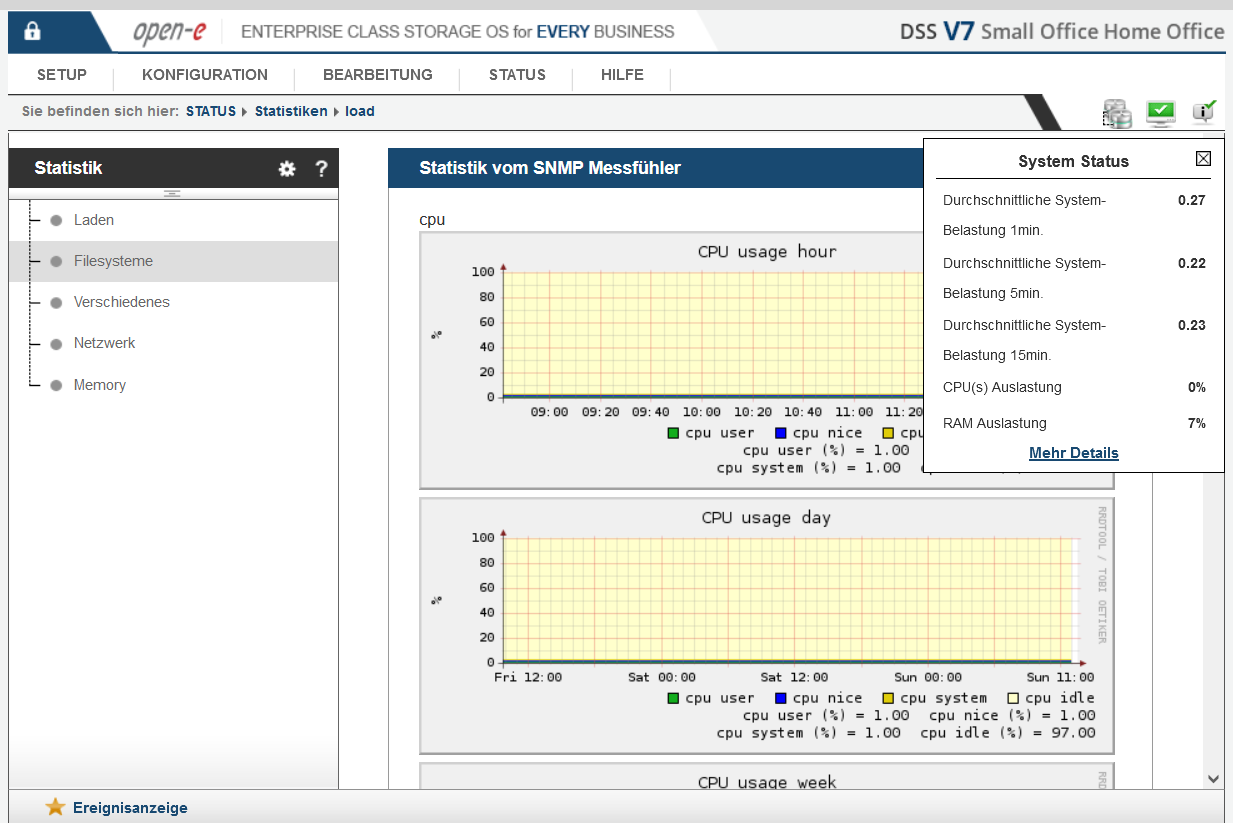The image size is (1233, 823).
Task: Click the 15min load value 0.23
Action: point(1192,325)
